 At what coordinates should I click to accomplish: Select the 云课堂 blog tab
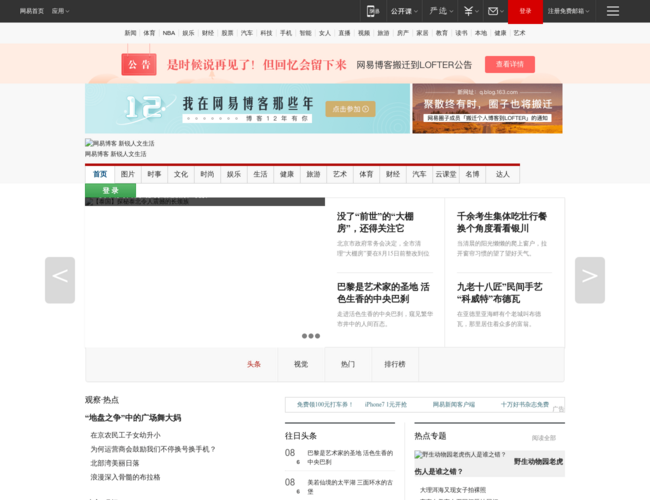[446, 174]
